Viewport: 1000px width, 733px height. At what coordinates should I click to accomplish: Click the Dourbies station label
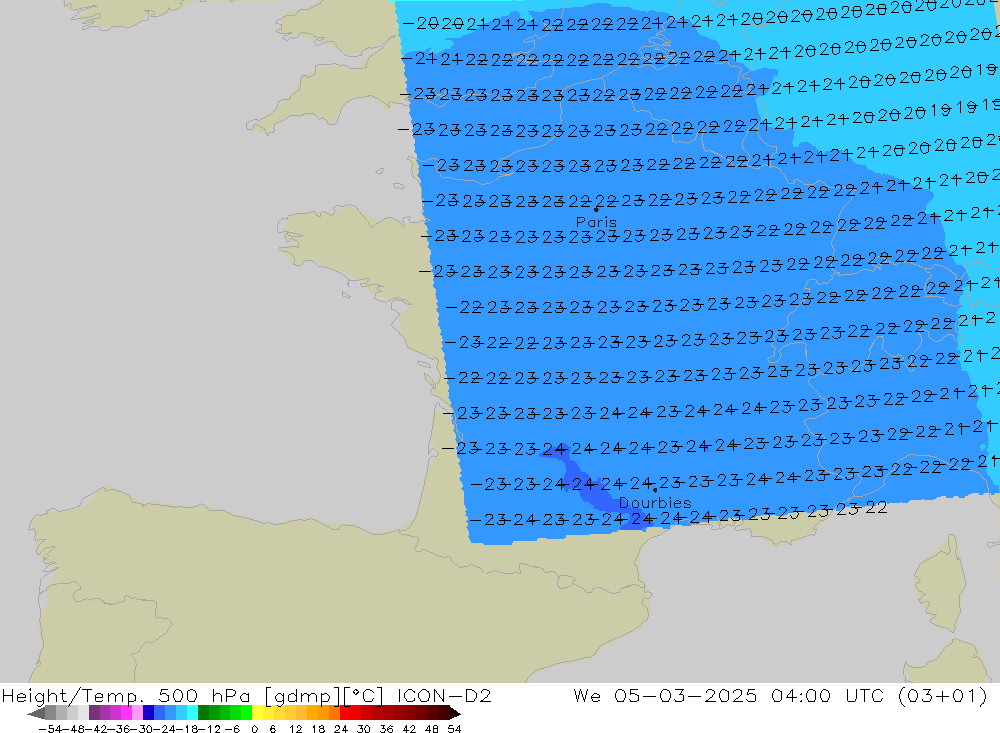click(x=655, y=503)
